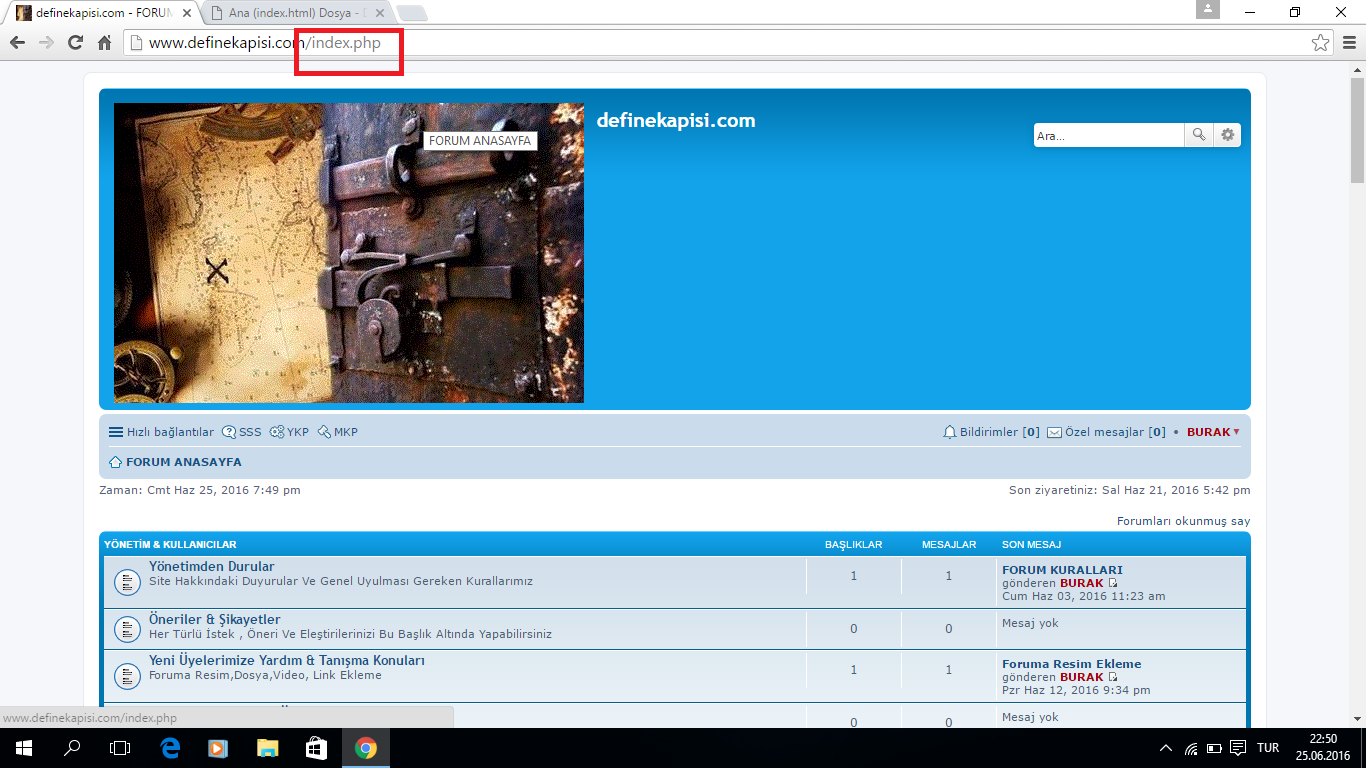
Task: Close the definekapisi.com FORUM tab
Action: (187, 14)
